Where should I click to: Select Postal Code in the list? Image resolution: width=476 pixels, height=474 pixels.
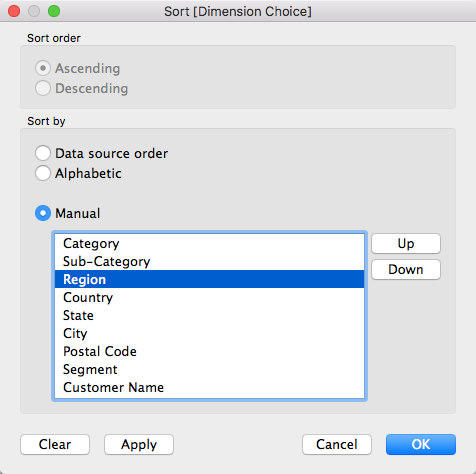point(209,351)
